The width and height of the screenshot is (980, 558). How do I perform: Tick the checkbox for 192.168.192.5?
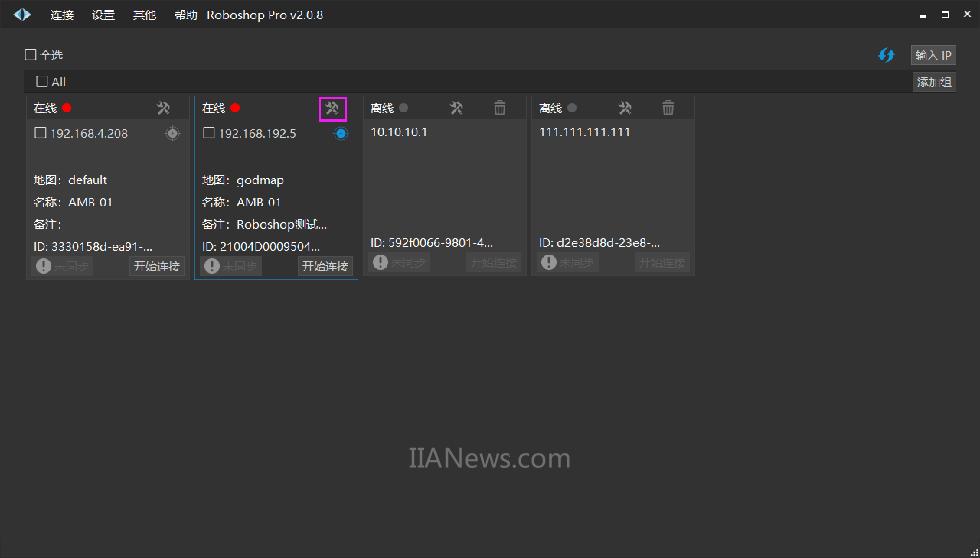pyautogui.click(x=209, y=133)
